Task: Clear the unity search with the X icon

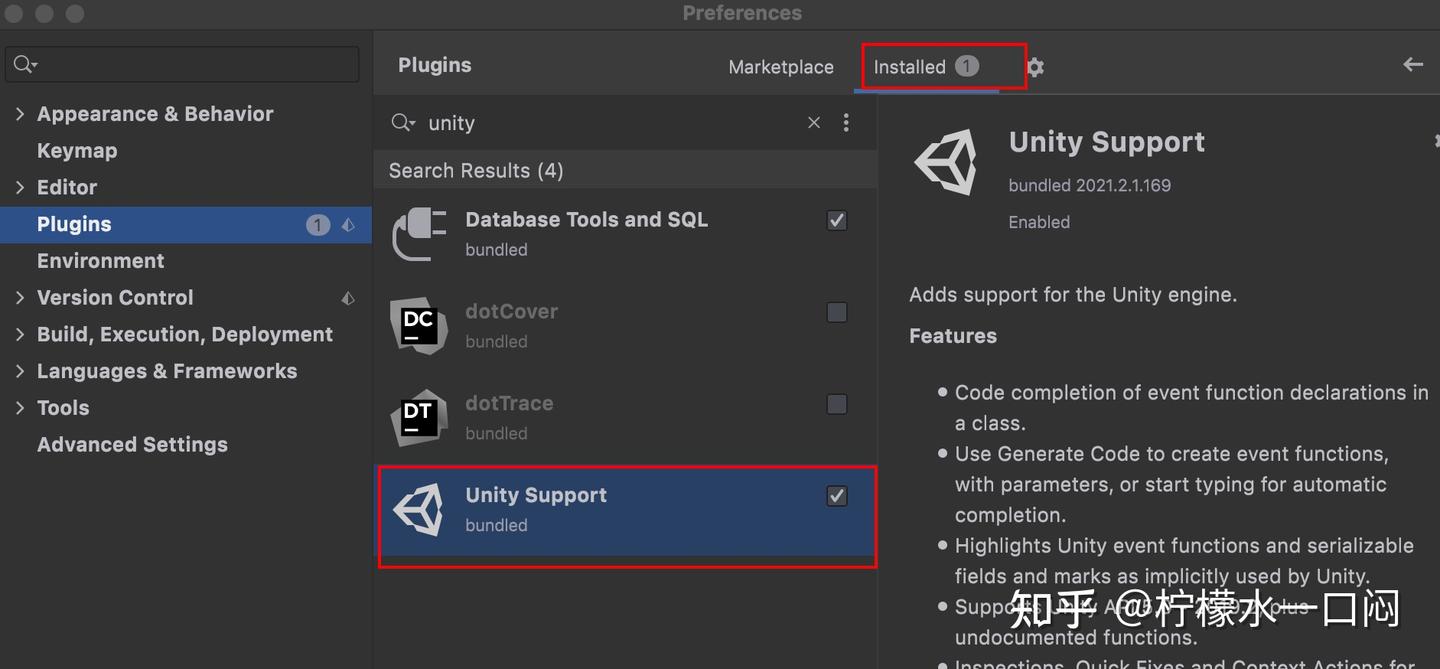Action: [x=813, y=122]
